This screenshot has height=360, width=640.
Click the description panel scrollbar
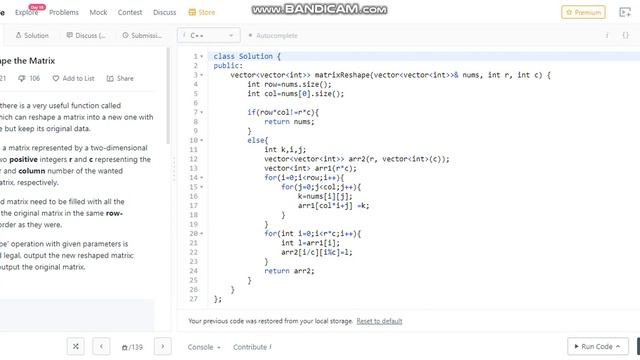[x=168, y=96]
